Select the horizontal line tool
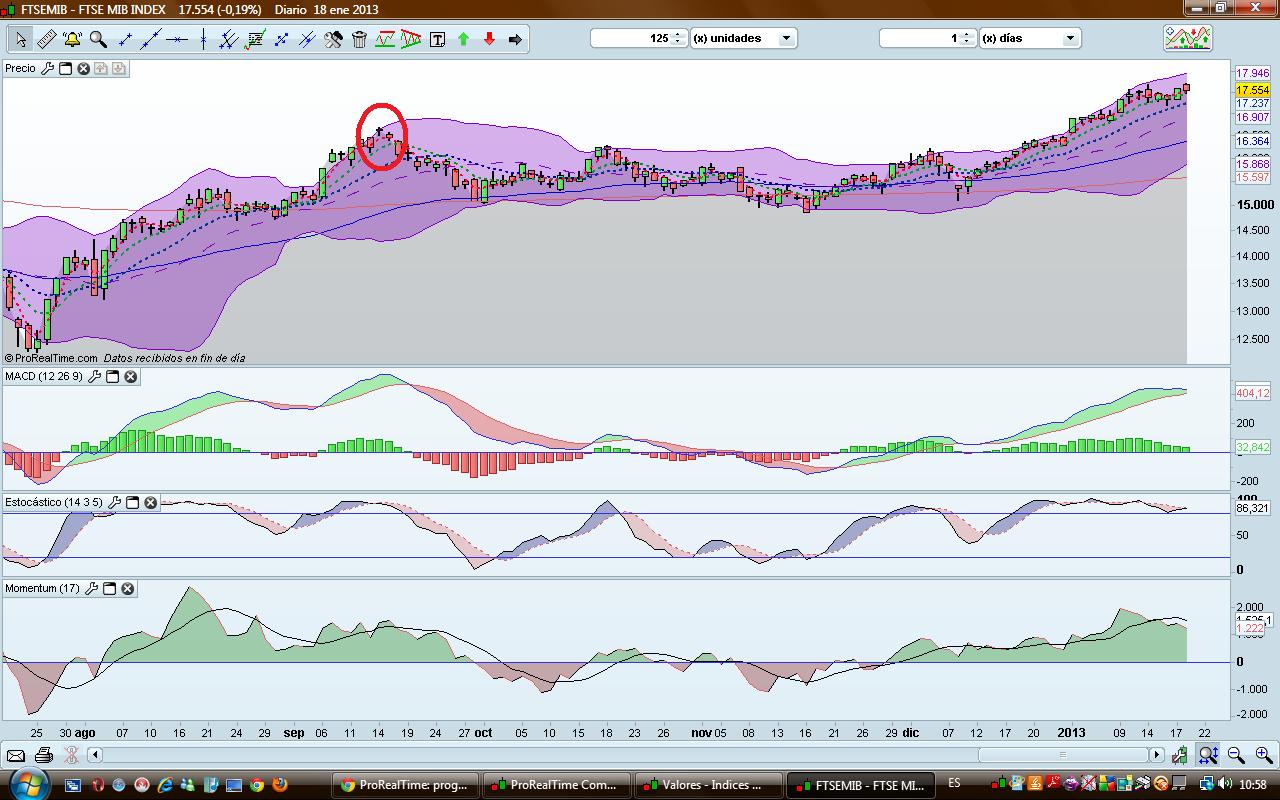Viewport: 1280px width, 800px height. click(177, 39)
